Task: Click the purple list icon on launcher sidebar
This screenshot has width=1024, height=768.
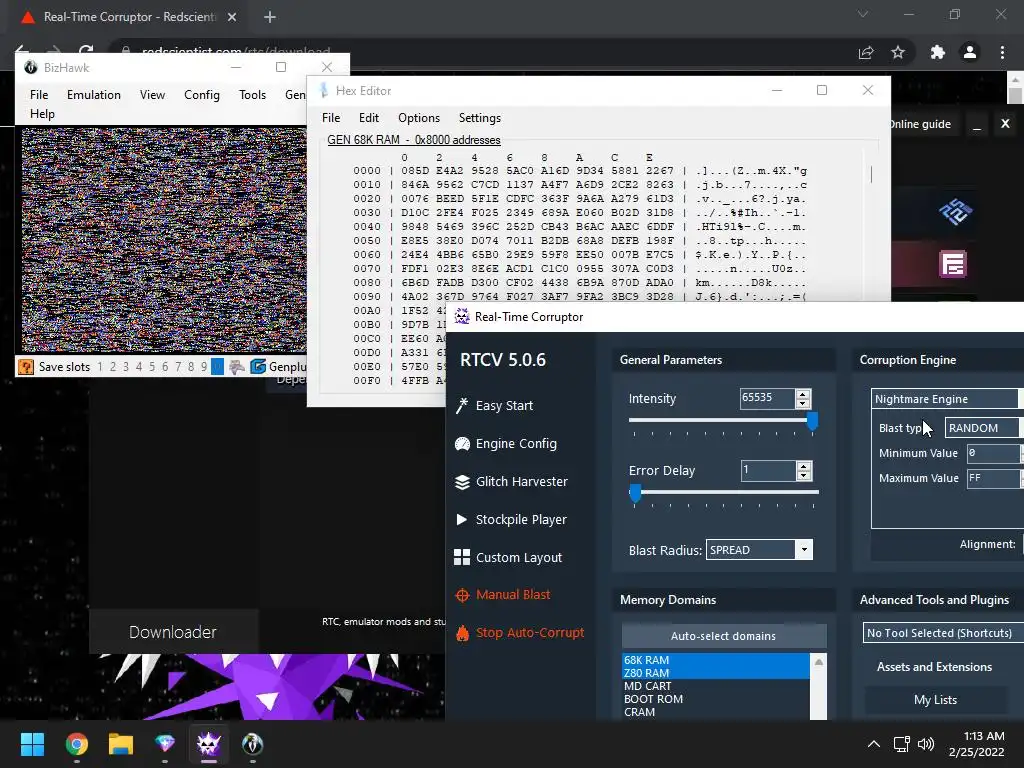Action: [953, 264]
